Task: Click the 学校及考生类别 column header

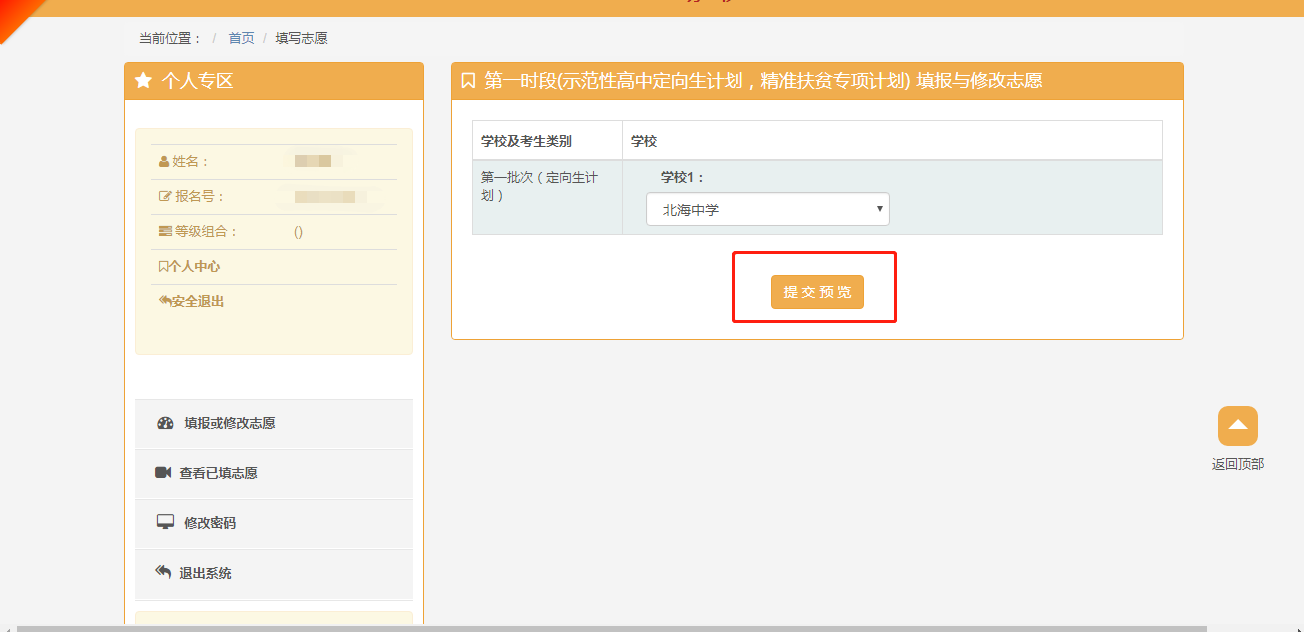Action: 526,141
